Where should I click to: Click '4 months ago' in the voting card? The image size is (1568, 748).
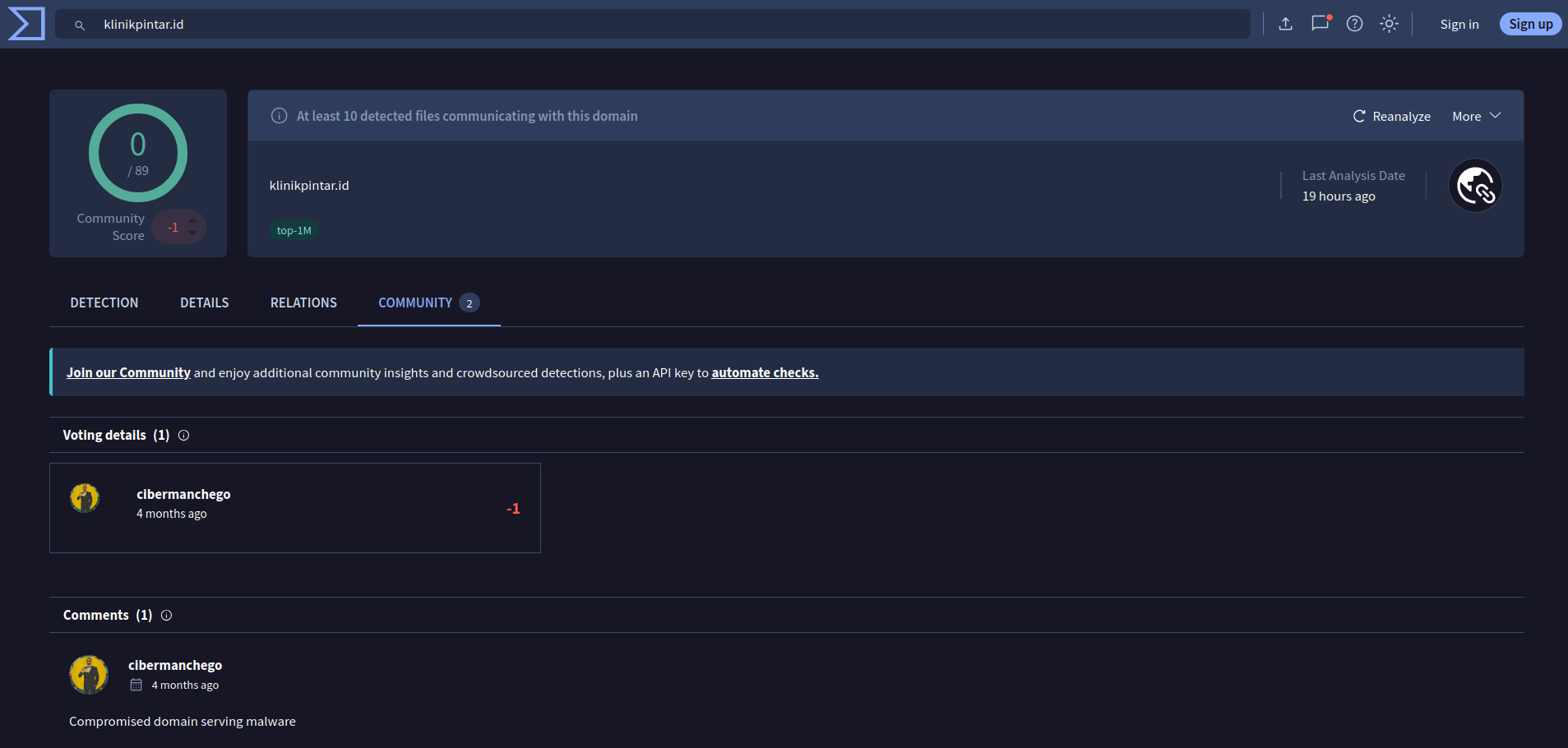click(172, 514)
